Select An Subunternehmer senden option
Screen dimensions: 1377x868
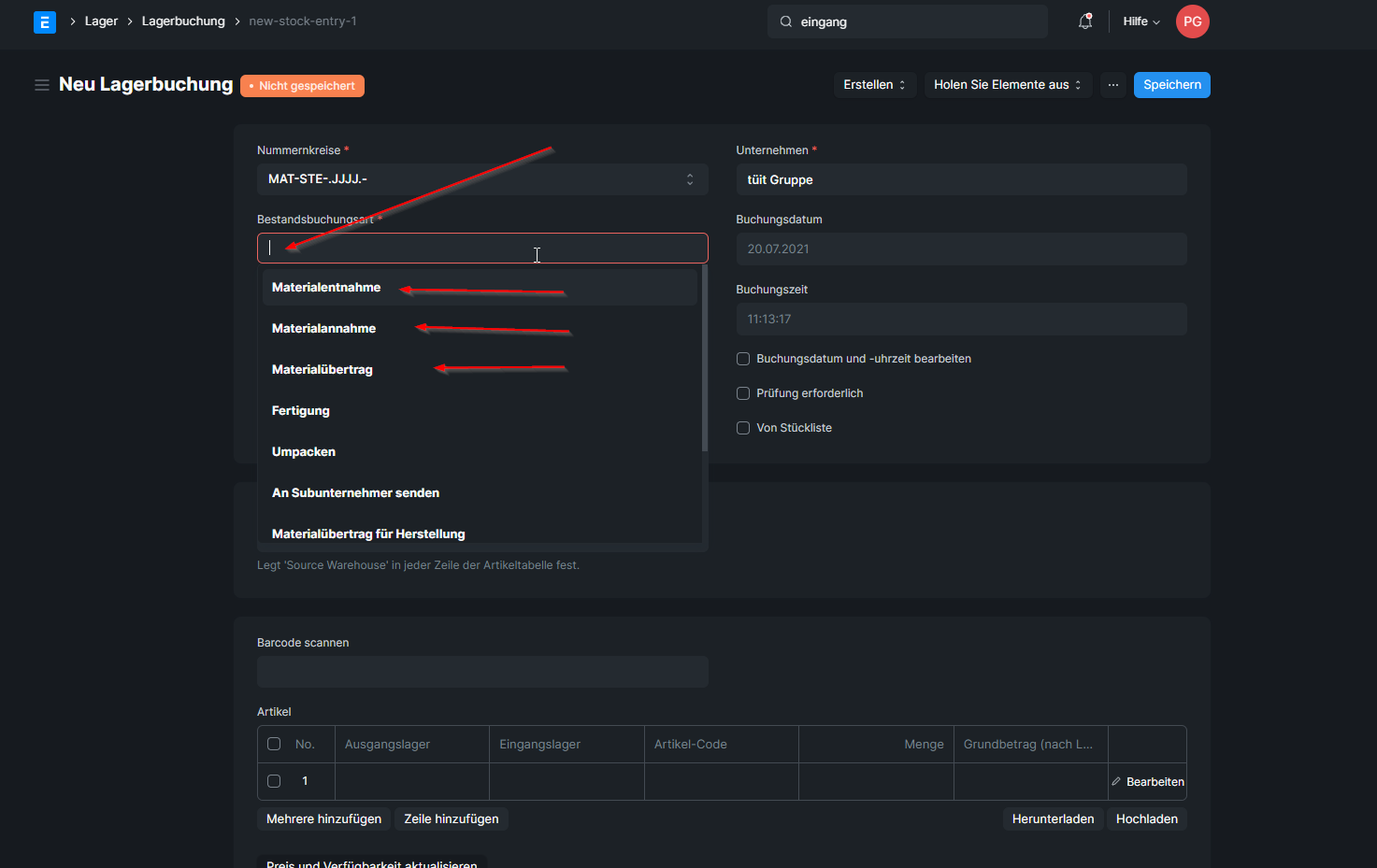(x=480, y=492)
